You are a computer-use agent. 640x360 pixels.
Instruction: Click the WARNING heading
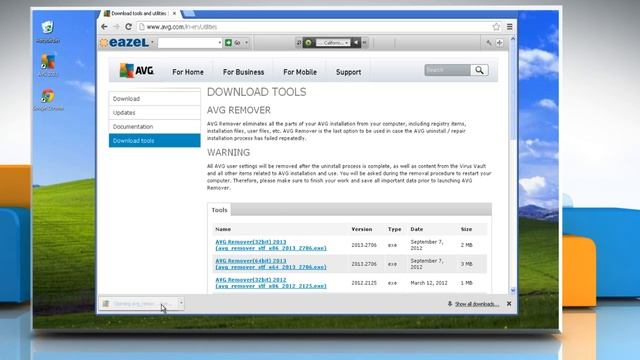[229, 153]
